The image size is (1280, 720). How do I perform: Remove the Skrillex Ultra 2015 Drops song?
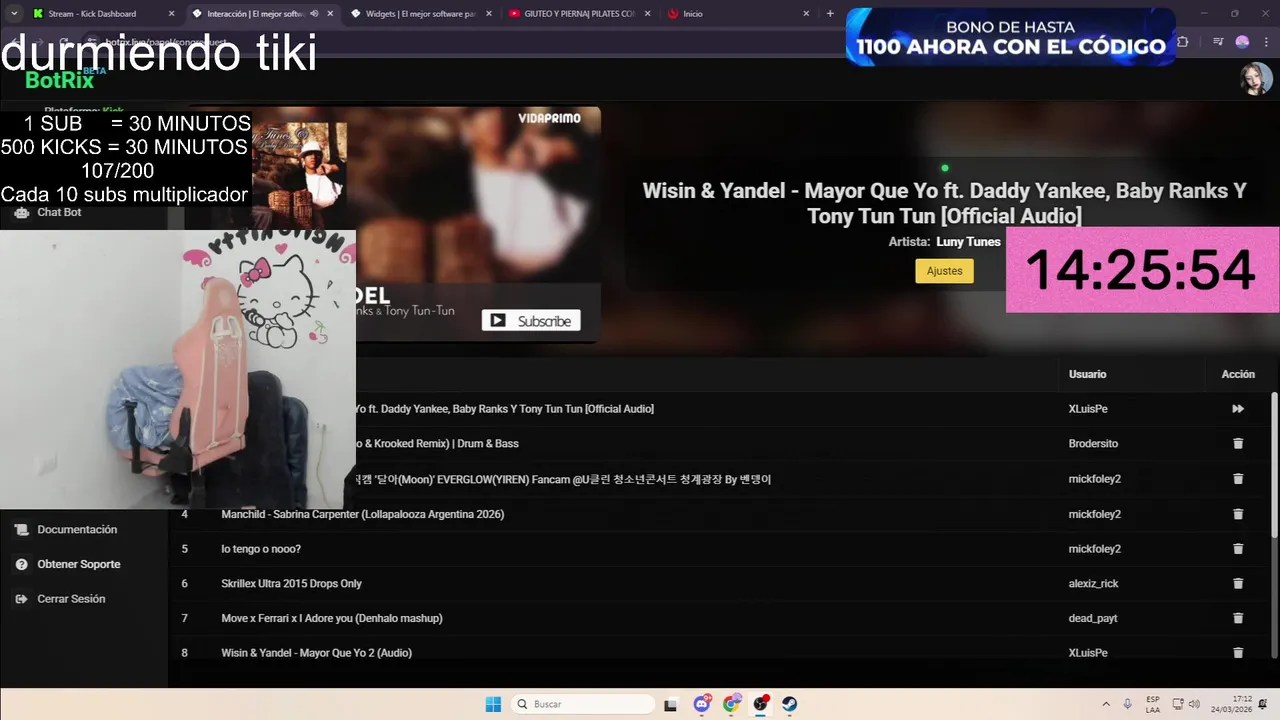pos(1238,583)
